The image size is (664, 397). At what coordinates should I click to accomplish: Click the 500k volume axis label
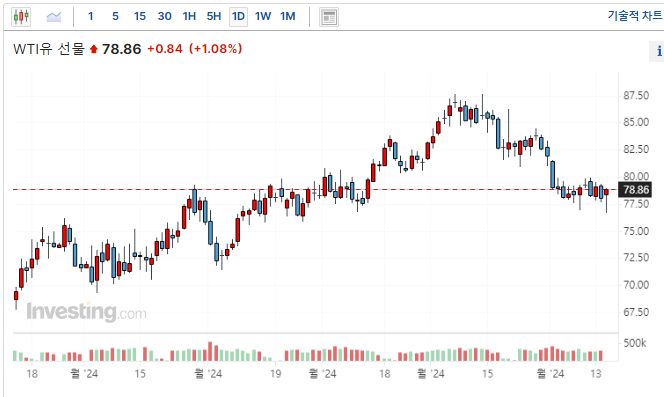(x=635, y=343)
